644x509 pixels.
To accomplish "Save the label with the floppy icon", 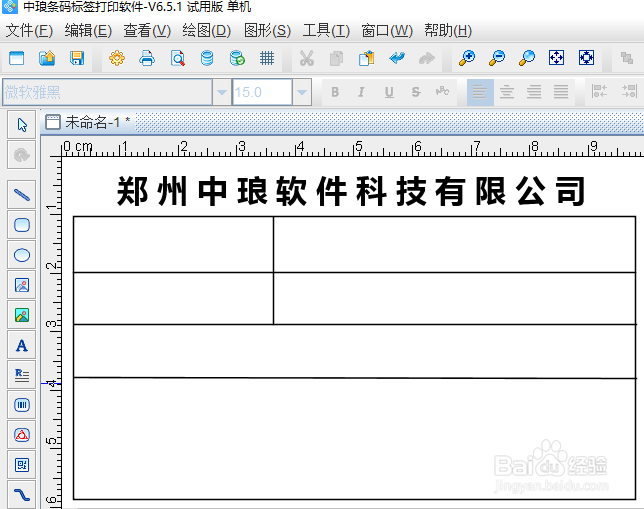I will 77,58.
